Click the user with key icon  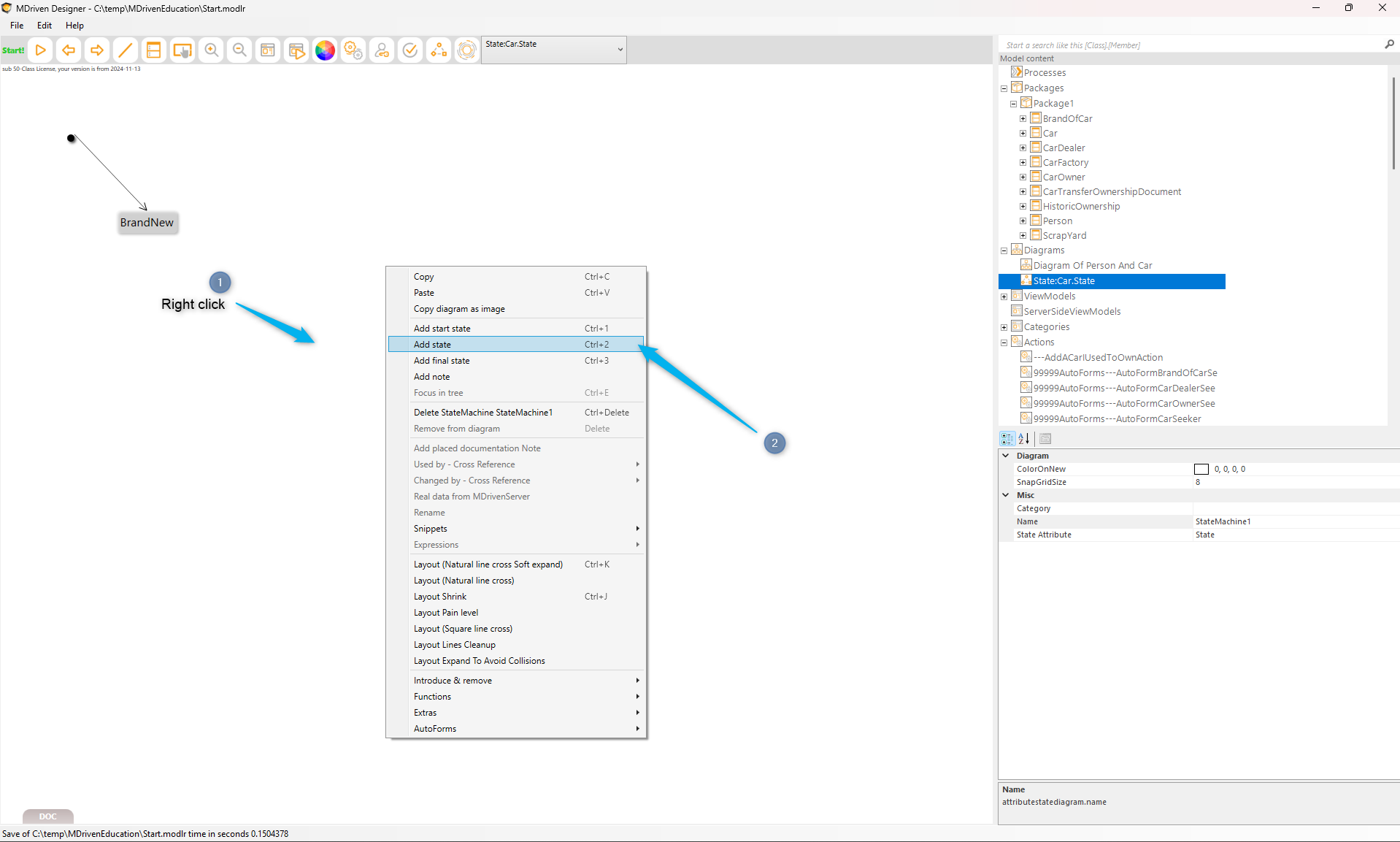pos(382,50)
